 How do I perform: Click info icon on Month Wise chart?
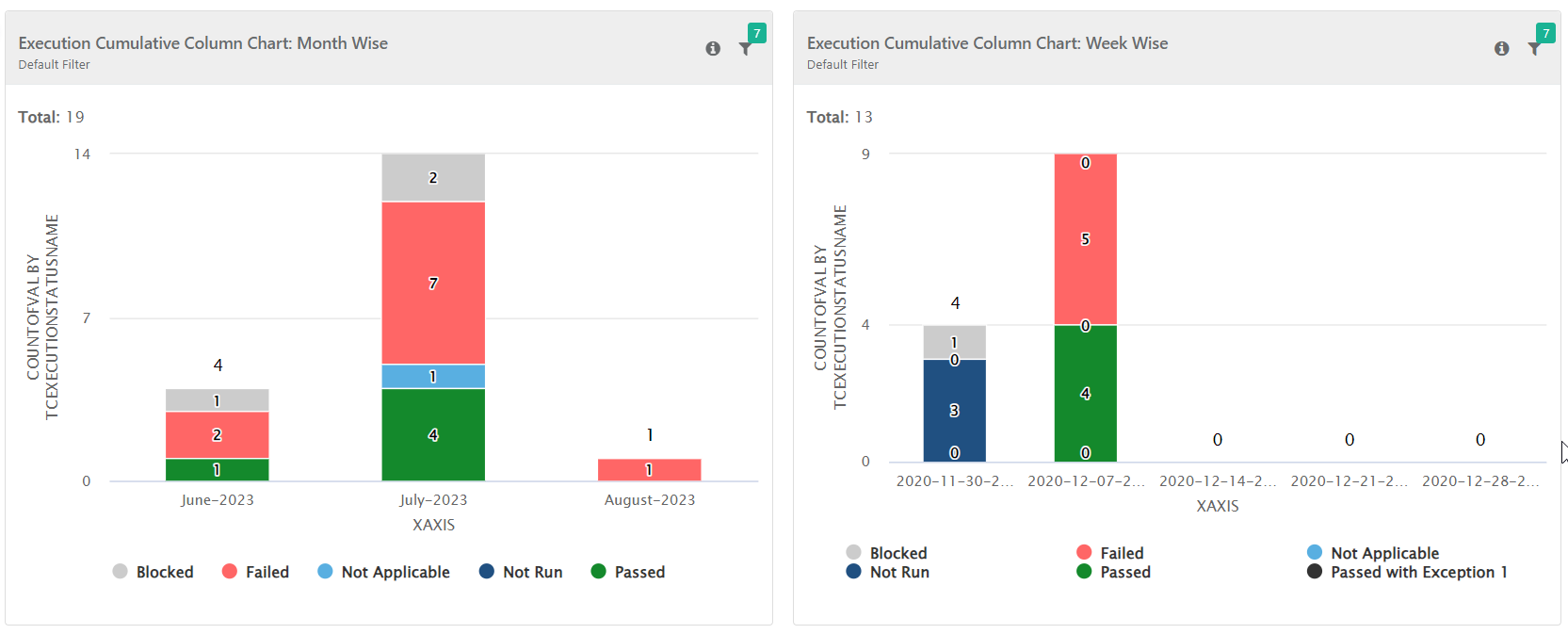[x=713, y=48]
